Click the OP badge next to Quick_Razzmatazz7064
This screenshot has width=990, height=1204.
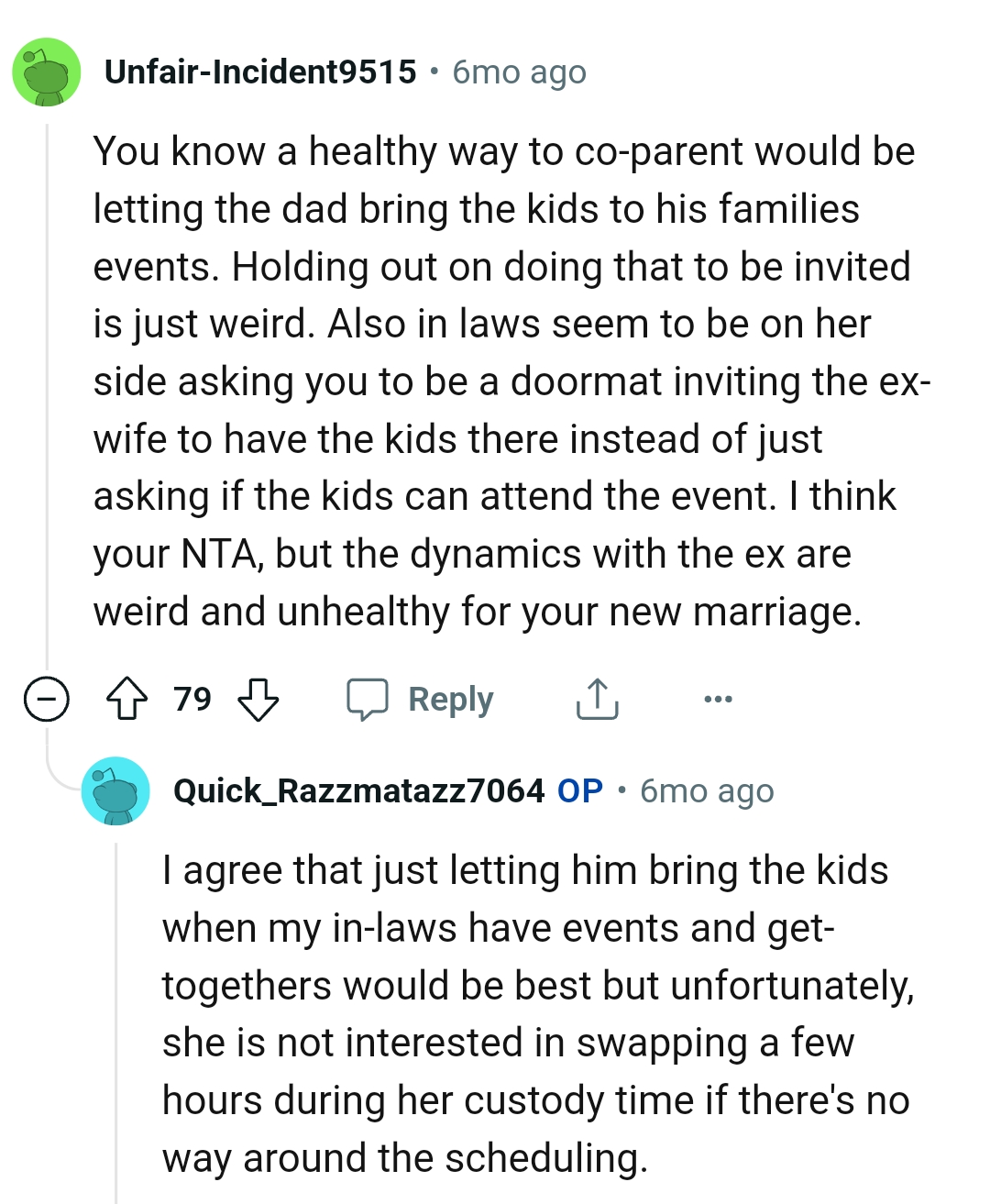pos(577,790)
